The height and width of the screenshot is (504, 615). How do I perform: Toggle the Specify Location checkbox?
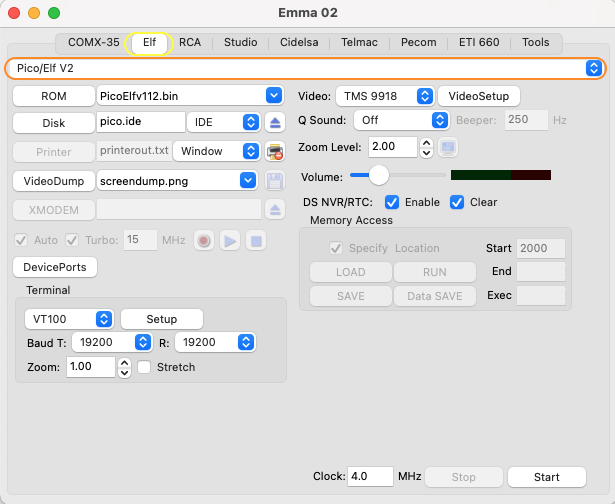pos(336,248)
